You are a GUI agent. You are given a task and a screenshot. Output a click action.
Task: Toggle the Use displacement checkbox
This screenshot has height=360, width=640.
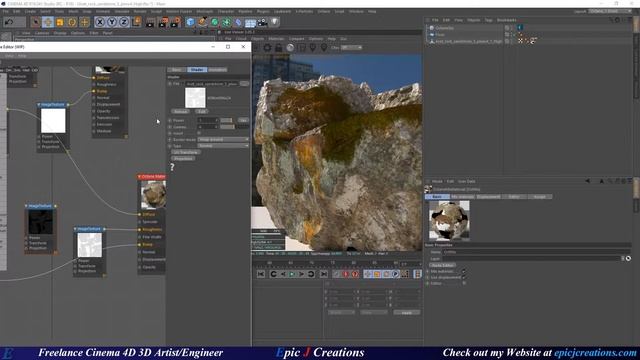464,277
